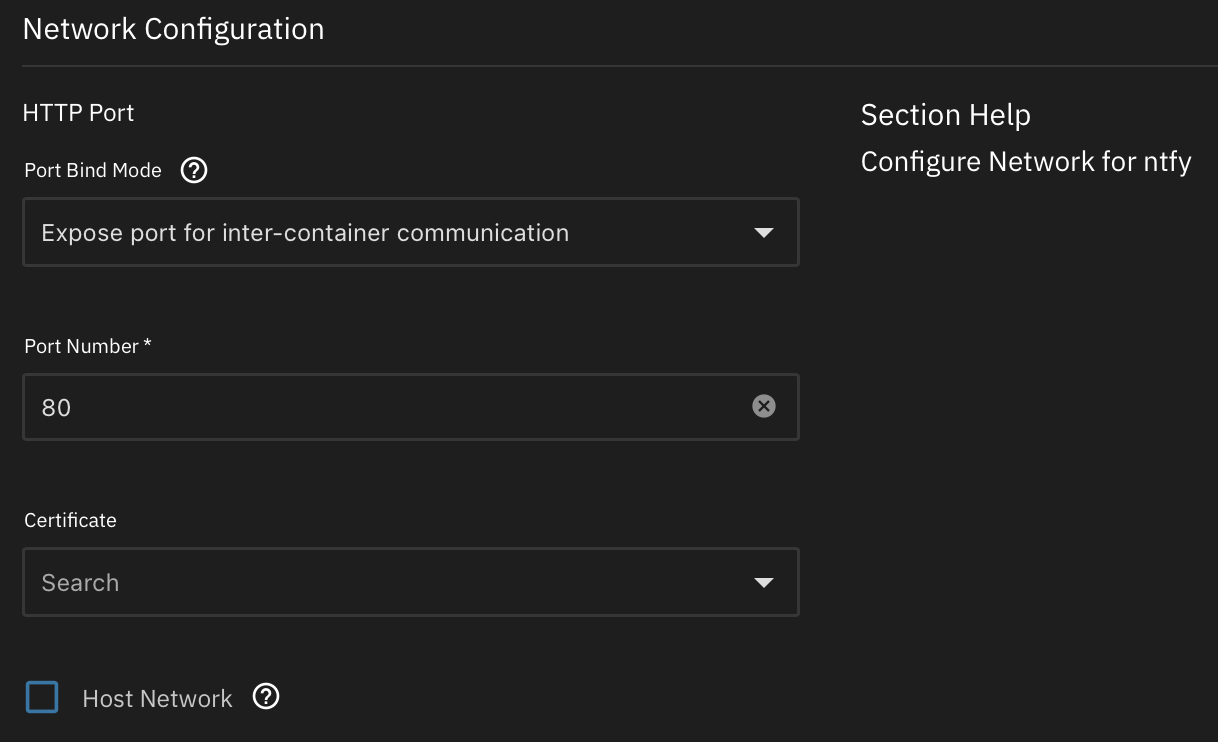The width and height of the screenshot is (1218, 742).
Task: Click the Section Help heading
Action: click(x=946, y=115)
